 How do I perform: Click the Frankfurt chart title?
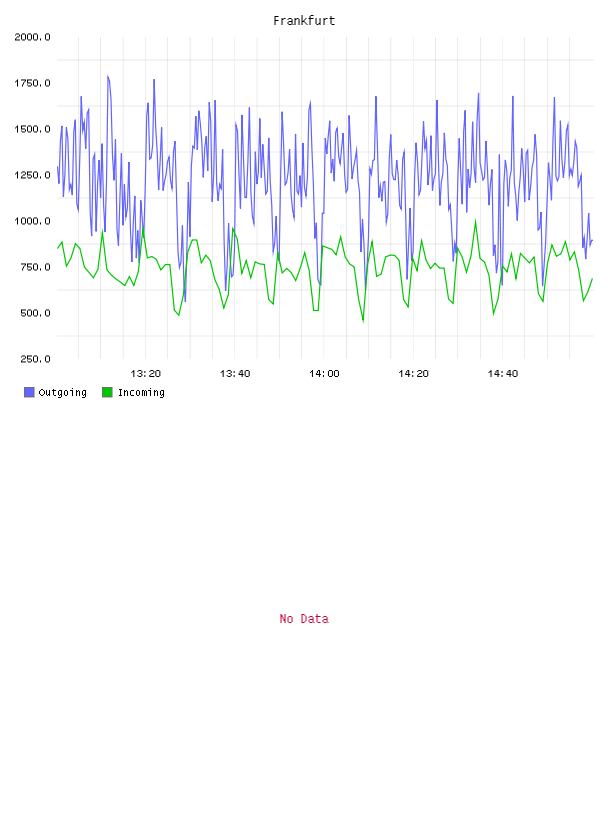(304, 21)
